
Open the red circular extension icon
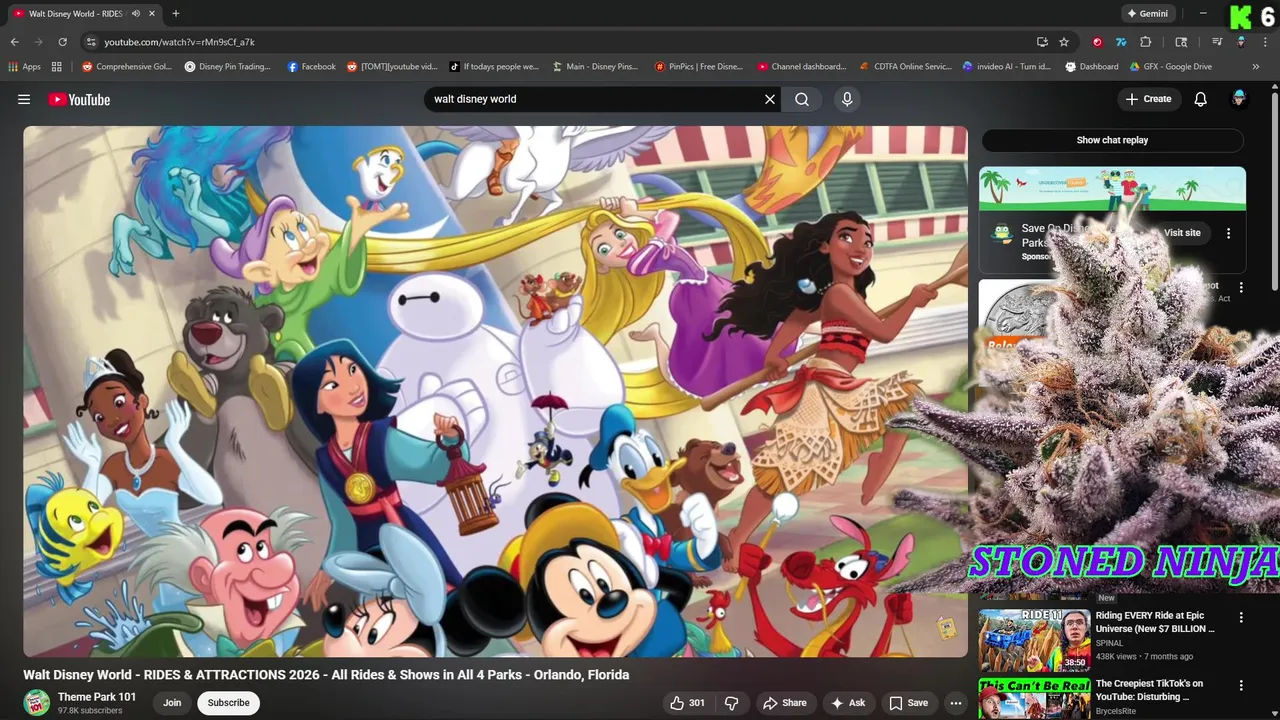tap(1098, 42)
